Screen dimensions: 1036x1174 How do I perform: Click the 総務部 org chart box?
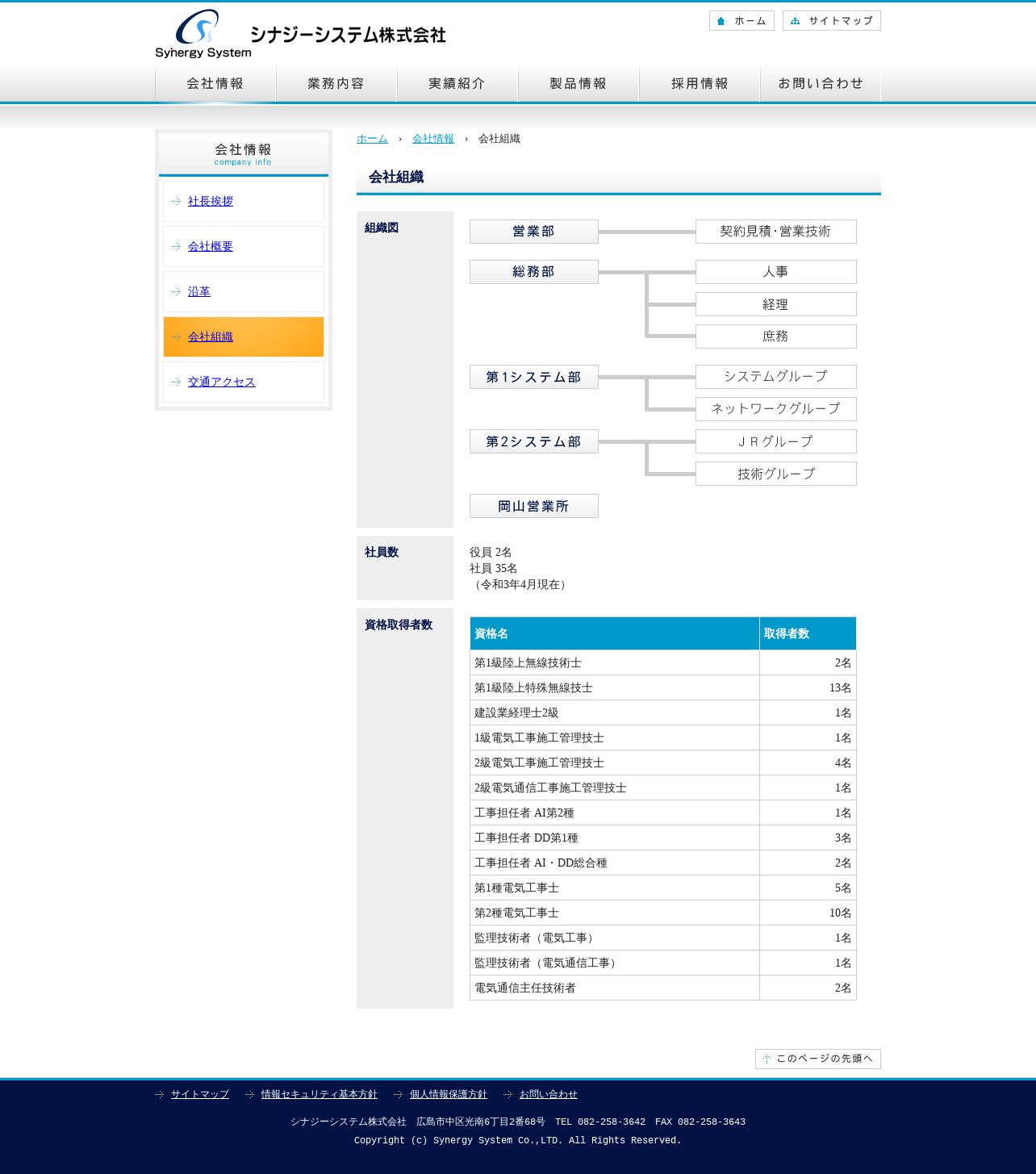pos(534,272)
